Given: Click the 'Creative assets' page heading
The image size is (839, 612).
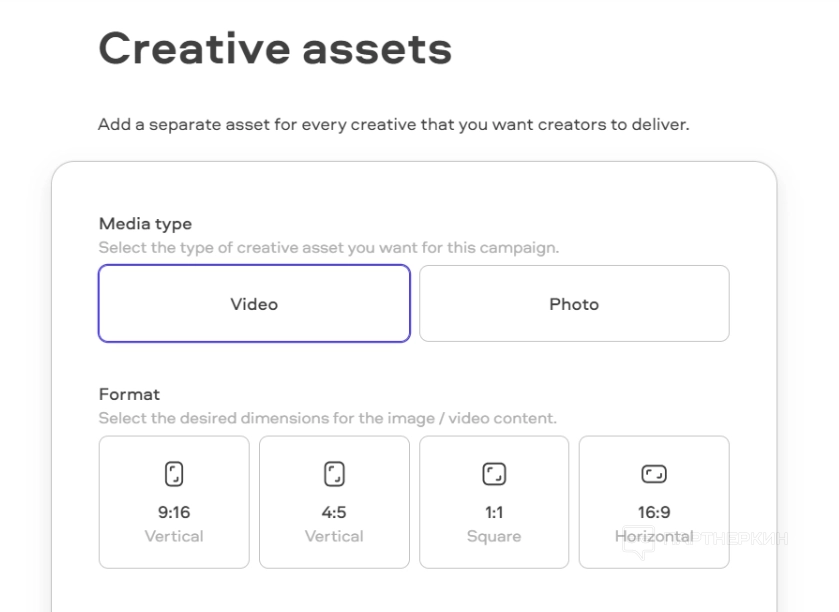Looking at the screenshot, I should 275,48.
